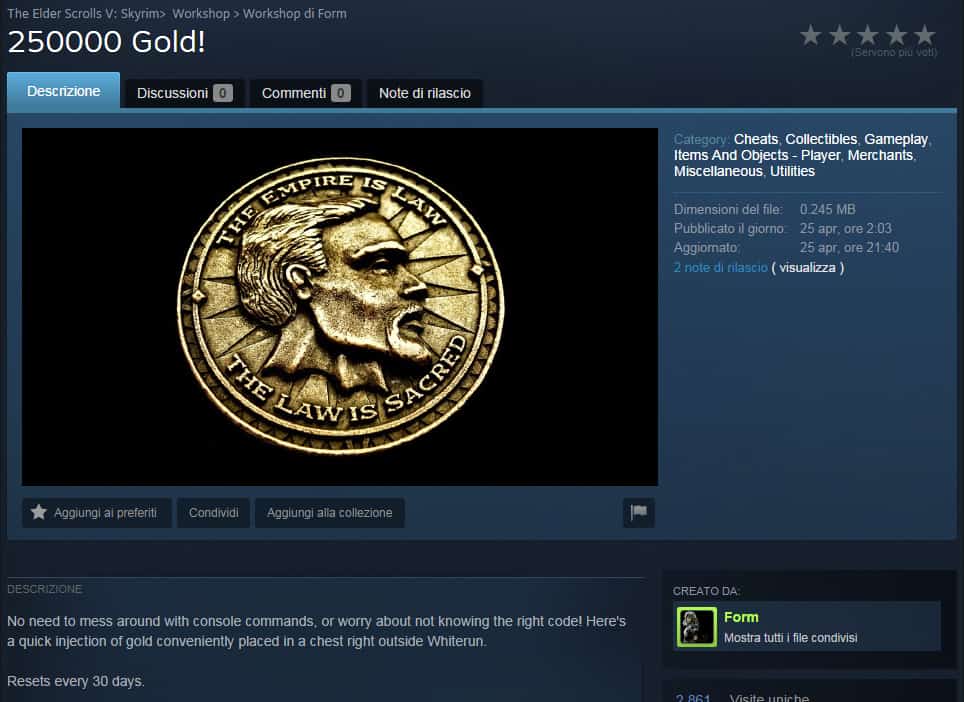The width and height of the screenshot is (964, 702).
Task: Open the Descrizione tab
Action: pyautogui.click(x=63, y=91)
